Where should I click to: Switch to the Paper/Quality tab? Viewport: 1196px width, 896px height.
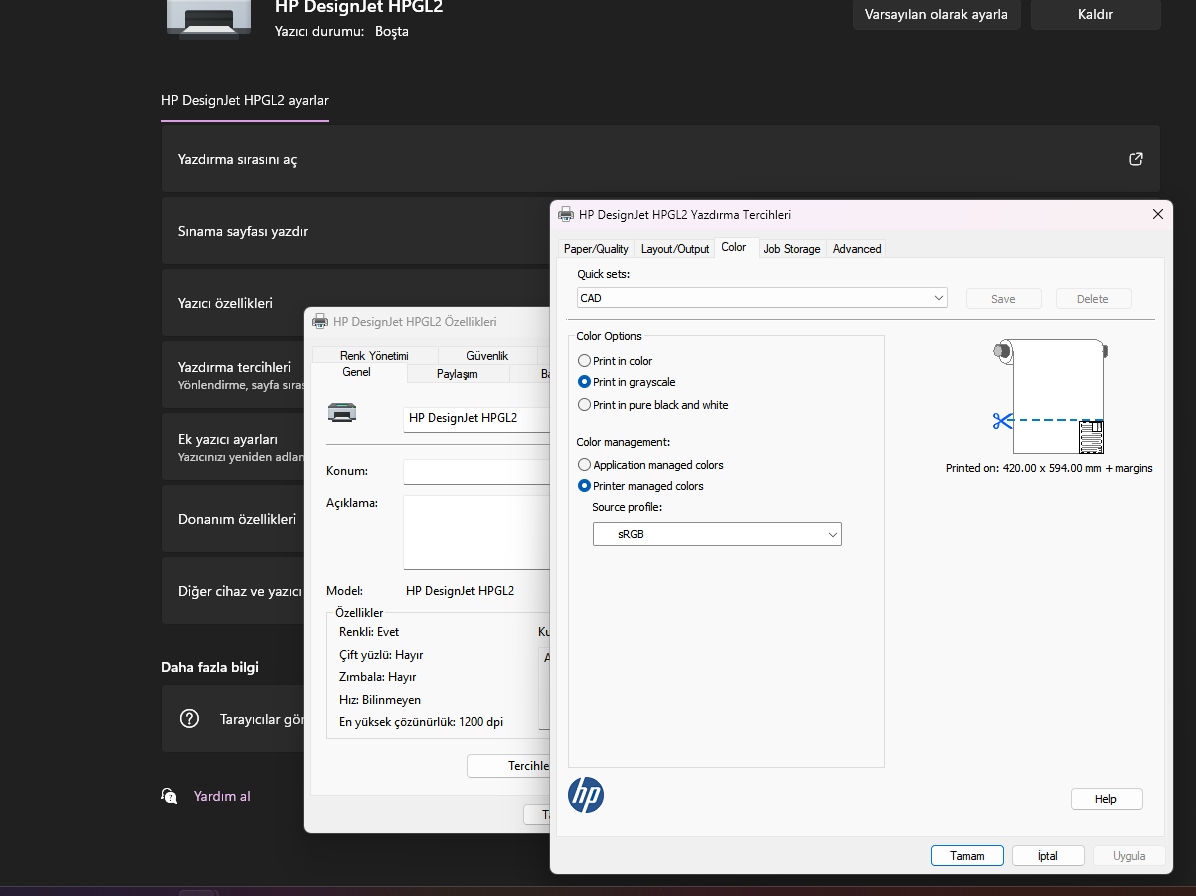click(596, 249)
